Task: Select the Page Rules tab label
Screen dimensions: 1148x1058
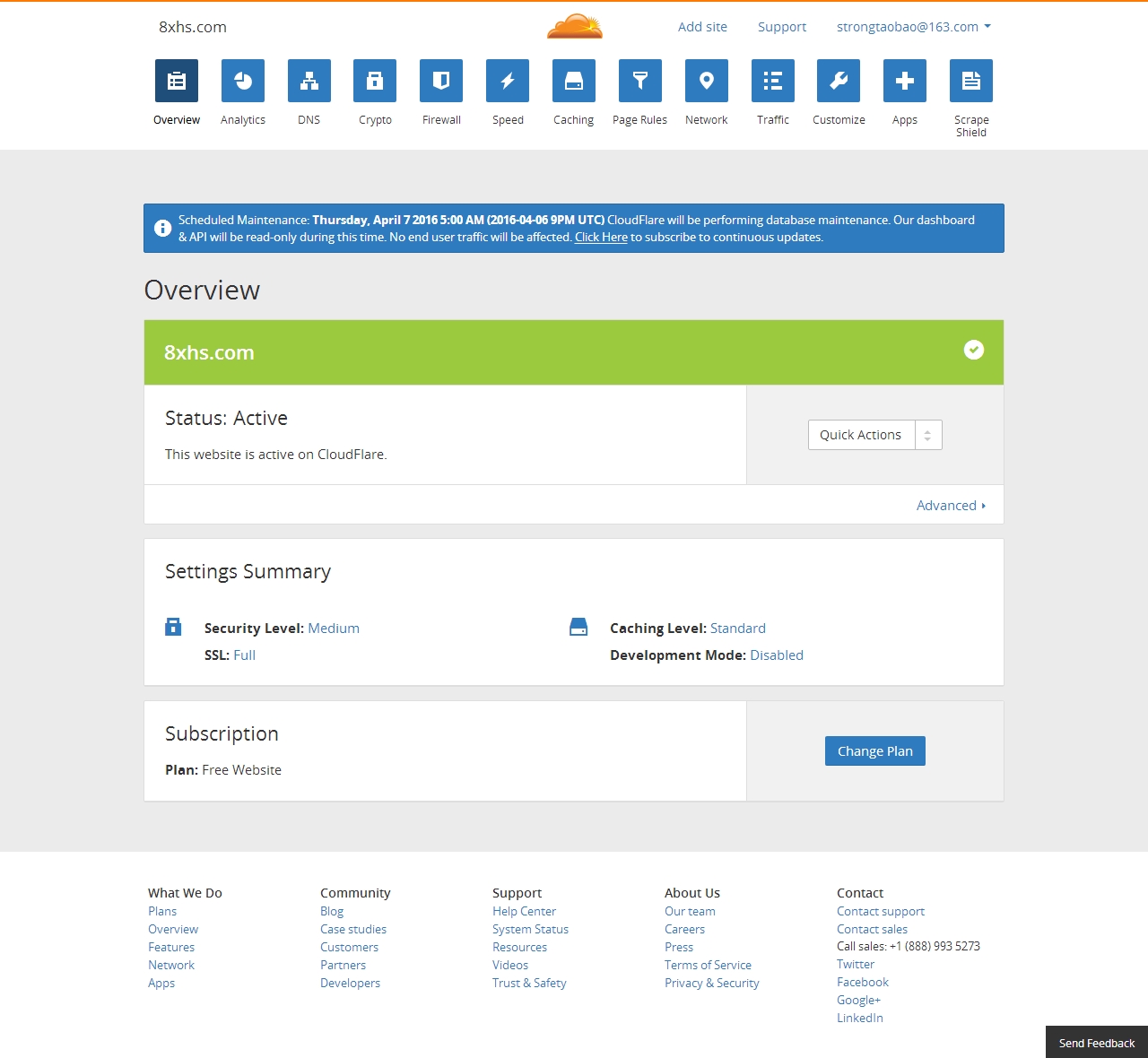Action: click(x=640, y=120)
